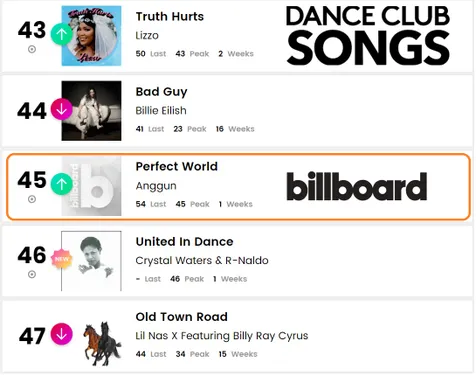Open Truth Hurts album cover thumbnail
The width and height of the screenshot is (476, 376).
(x=91, y=36)
